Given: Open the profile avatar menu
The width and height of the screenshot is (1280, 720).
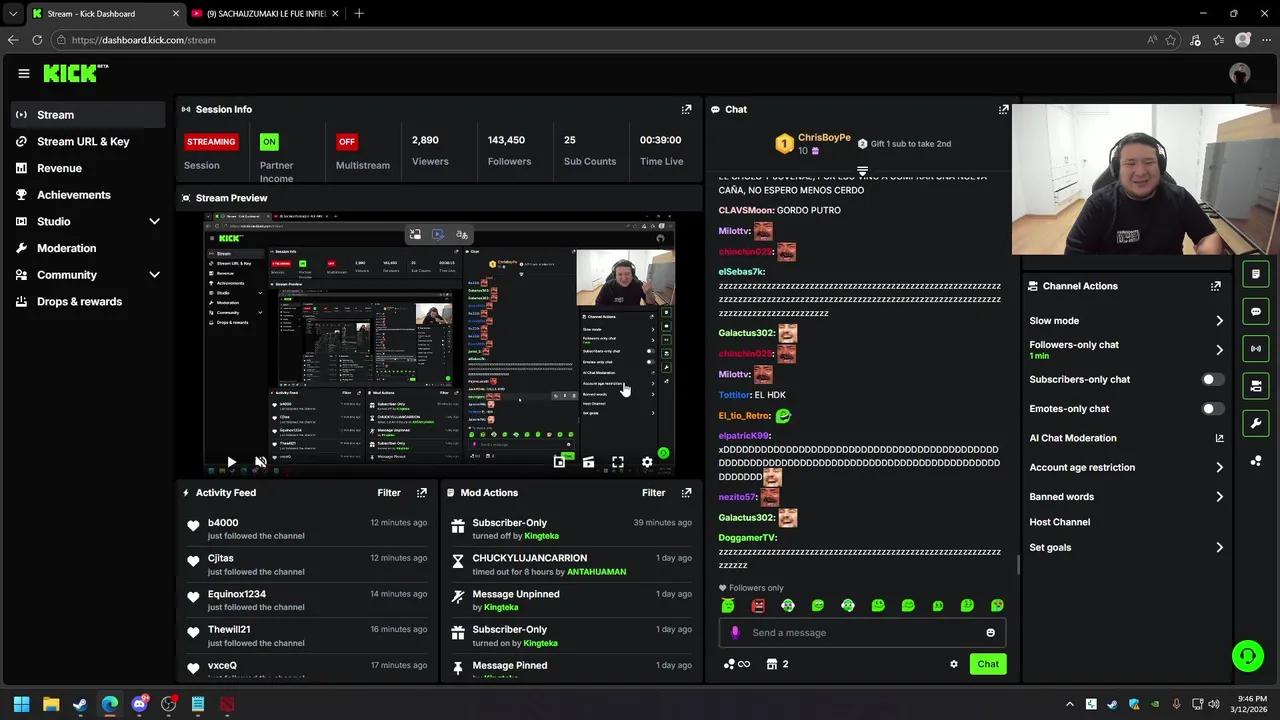Looking at the screenshot, I should (1240, 73).
